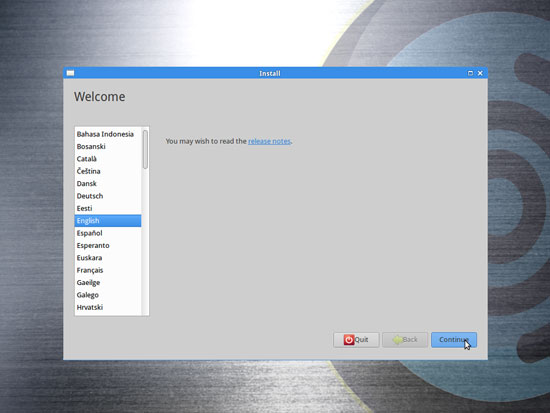
Task: Click the Continue button
Action: pyautogui.click(x=454, y=340)
